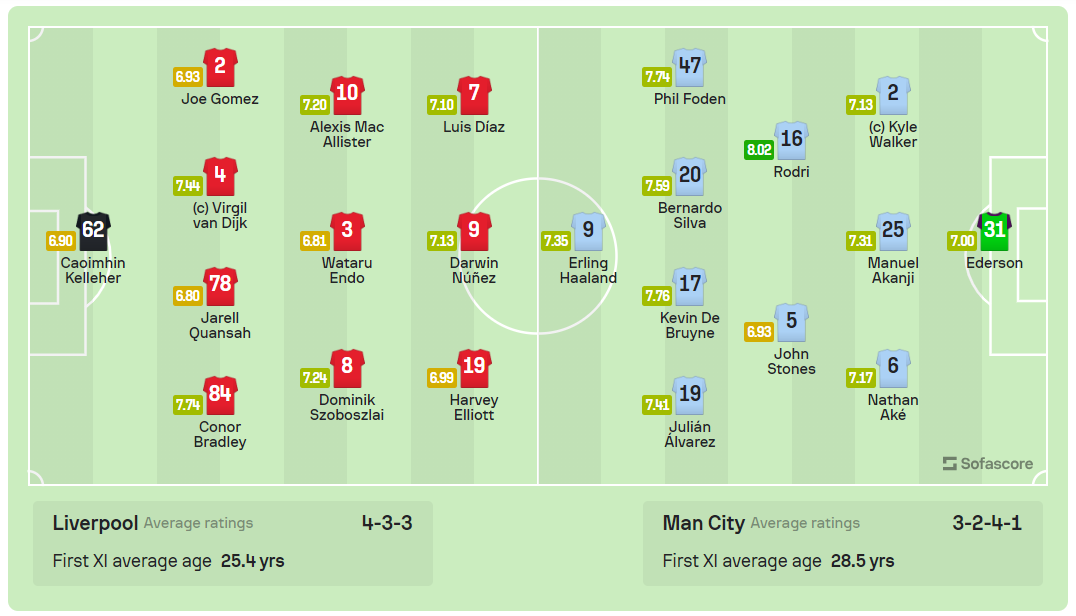Click Alexis Mac Allister's name label
The width and height of the screenshot is (1076, 616).
pos(347,134)
